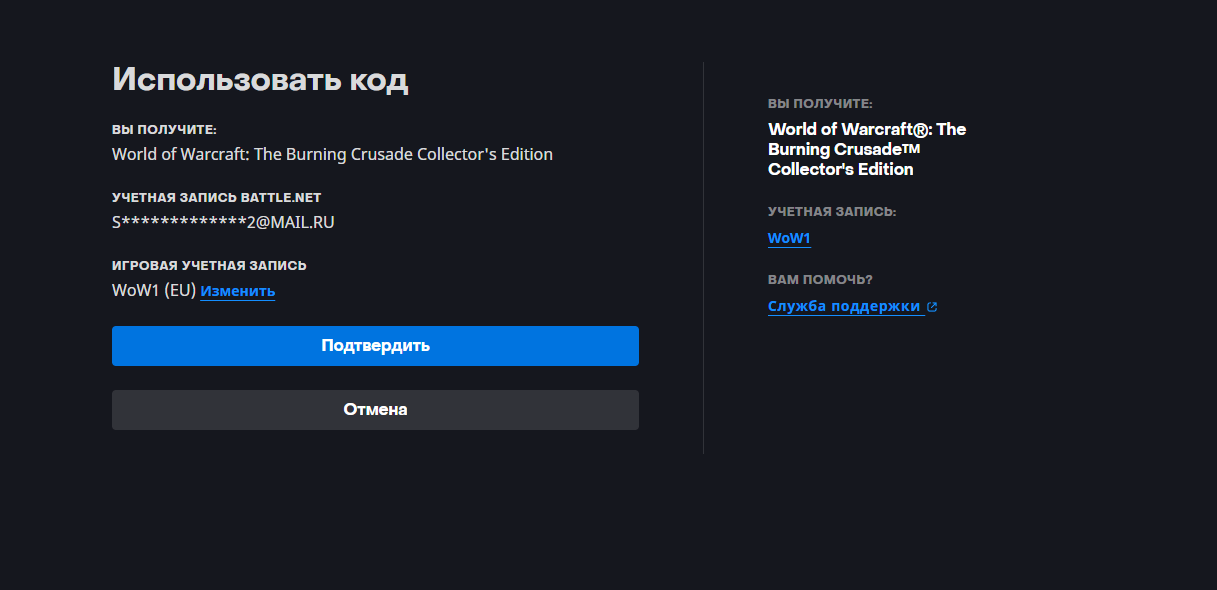Select the masked MAIL.RU email address text
Viewport: 1217px width, 590px height.
tap(223, 222)
